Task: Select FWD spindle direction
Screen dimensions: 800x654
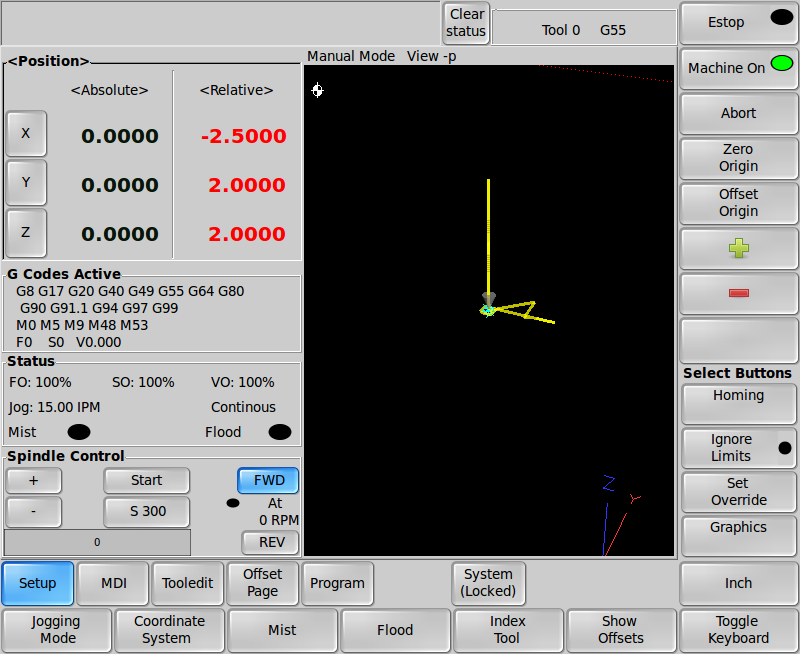Action: [x=268, y=481]
